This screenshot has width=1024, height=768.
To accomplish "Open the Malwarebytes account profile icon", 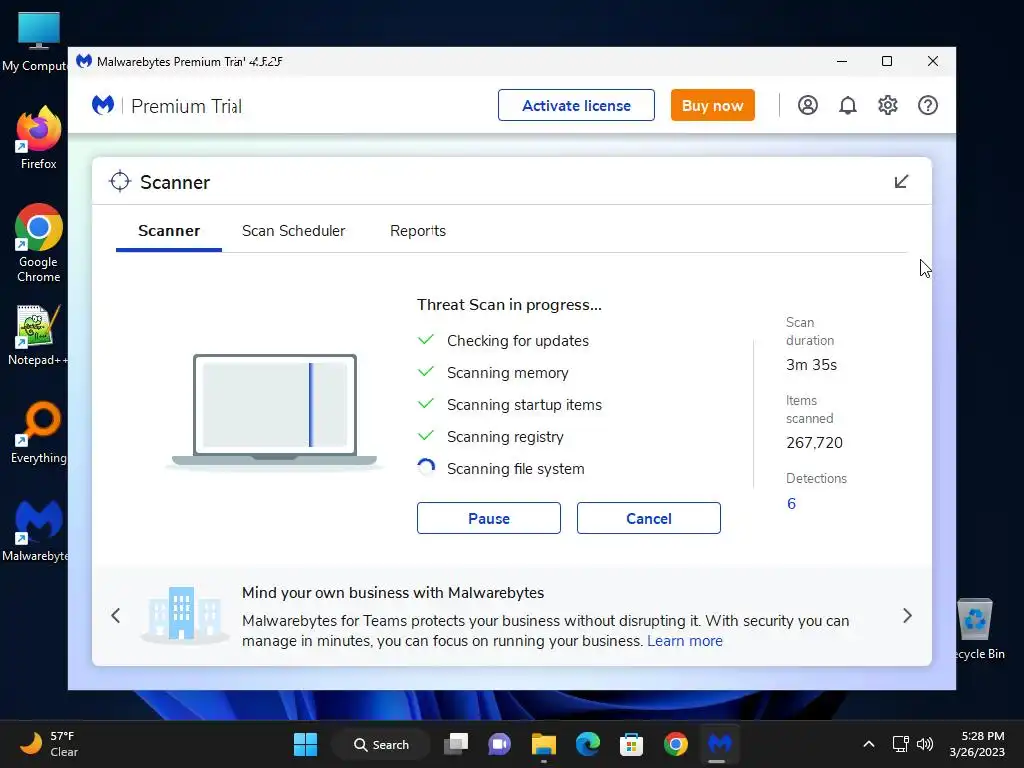I will pos(808,105).
